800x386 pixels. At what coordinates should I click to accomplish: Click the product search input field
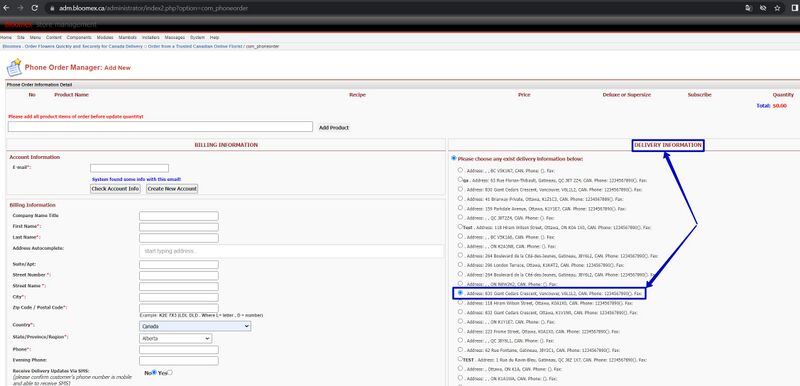coord(160,126)
